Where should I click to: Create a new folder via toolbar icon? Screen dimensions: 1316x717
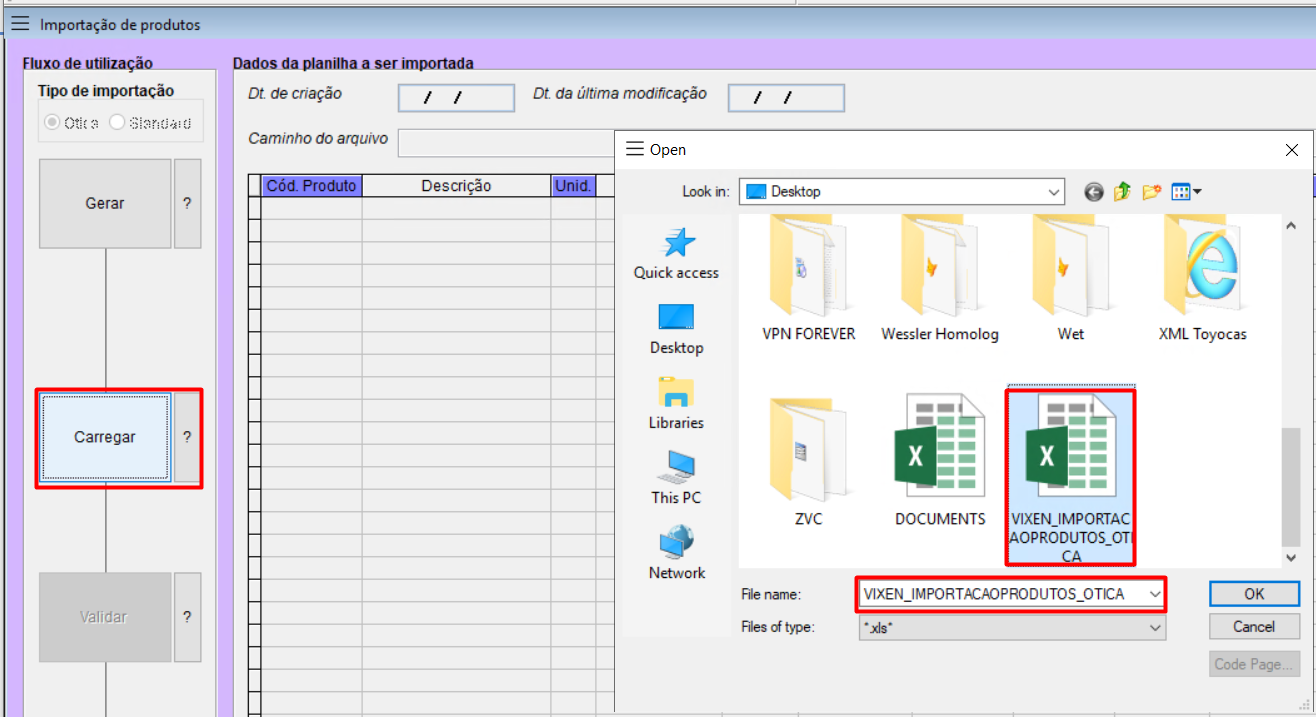(x=1151, y=192)
